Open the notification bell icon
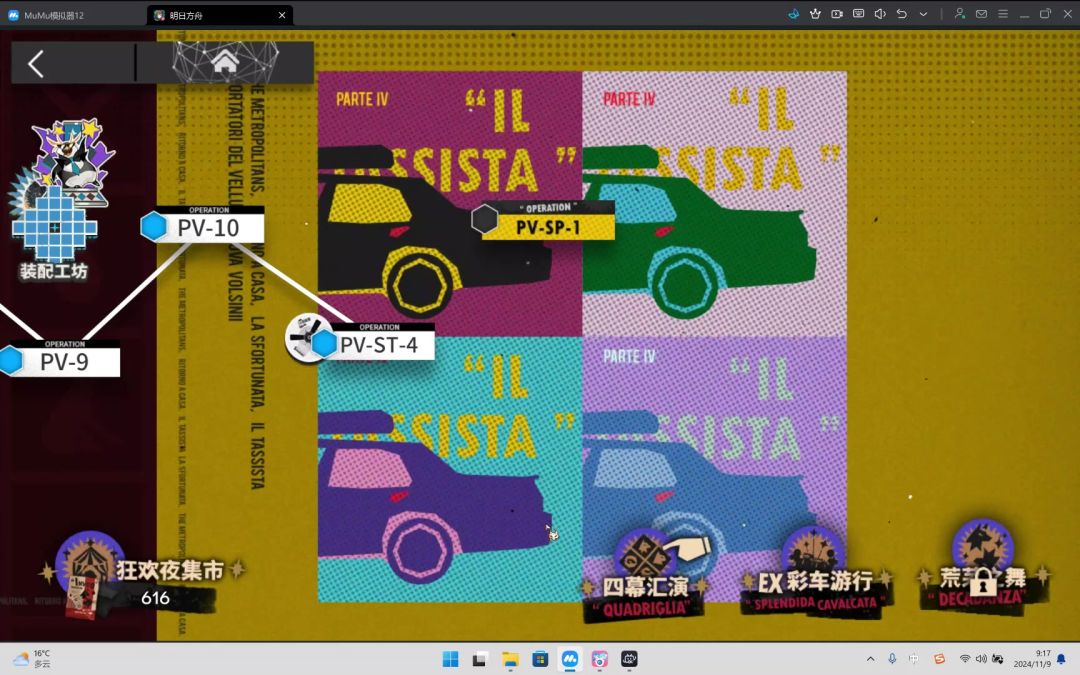Image resolution: width=1080 pixels, height=675 pixels. click(1061, 659)
